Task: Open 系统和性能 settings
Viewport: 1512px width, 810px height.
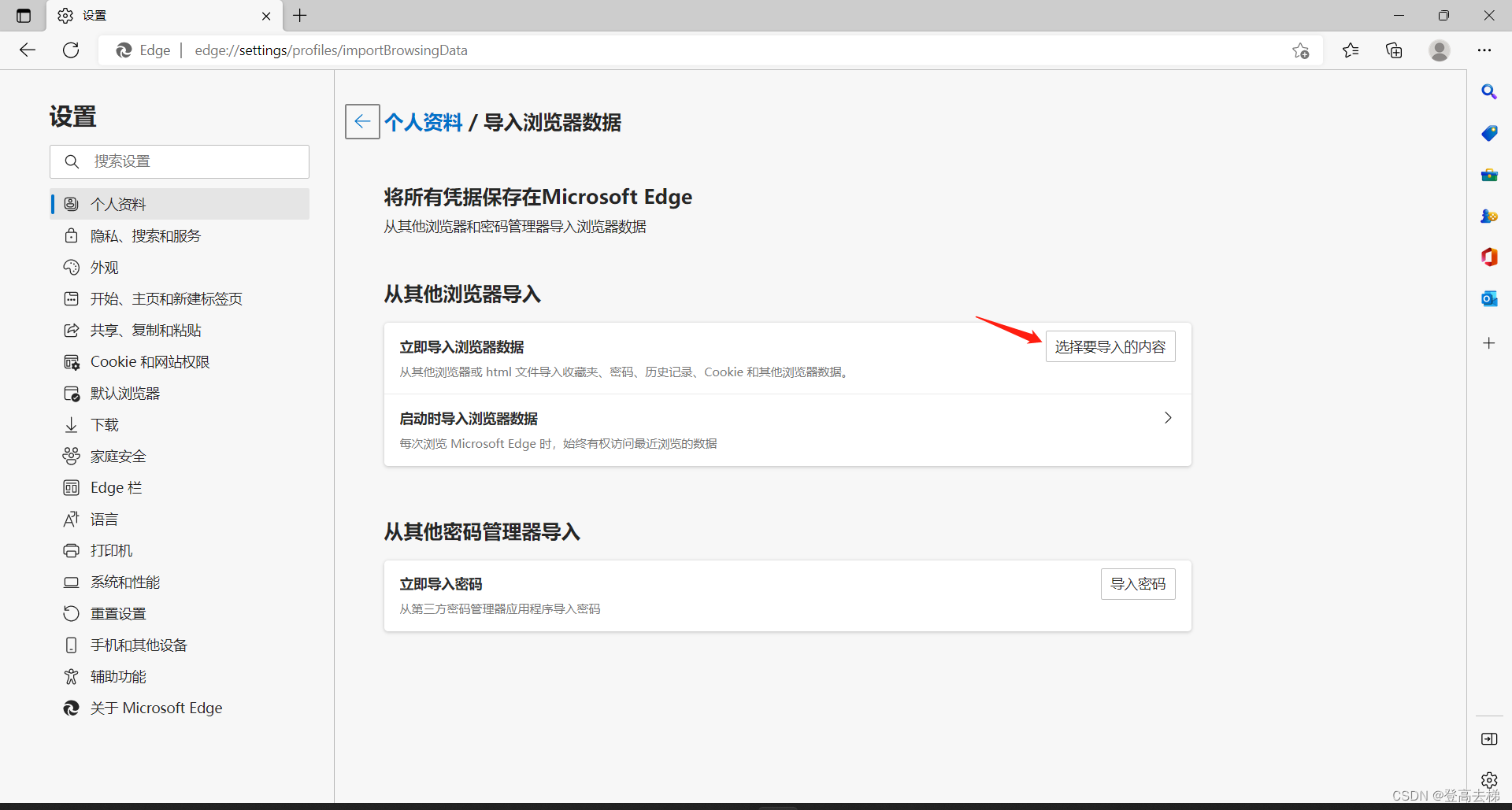Action: pyautogui.click(x=180, y=582)
